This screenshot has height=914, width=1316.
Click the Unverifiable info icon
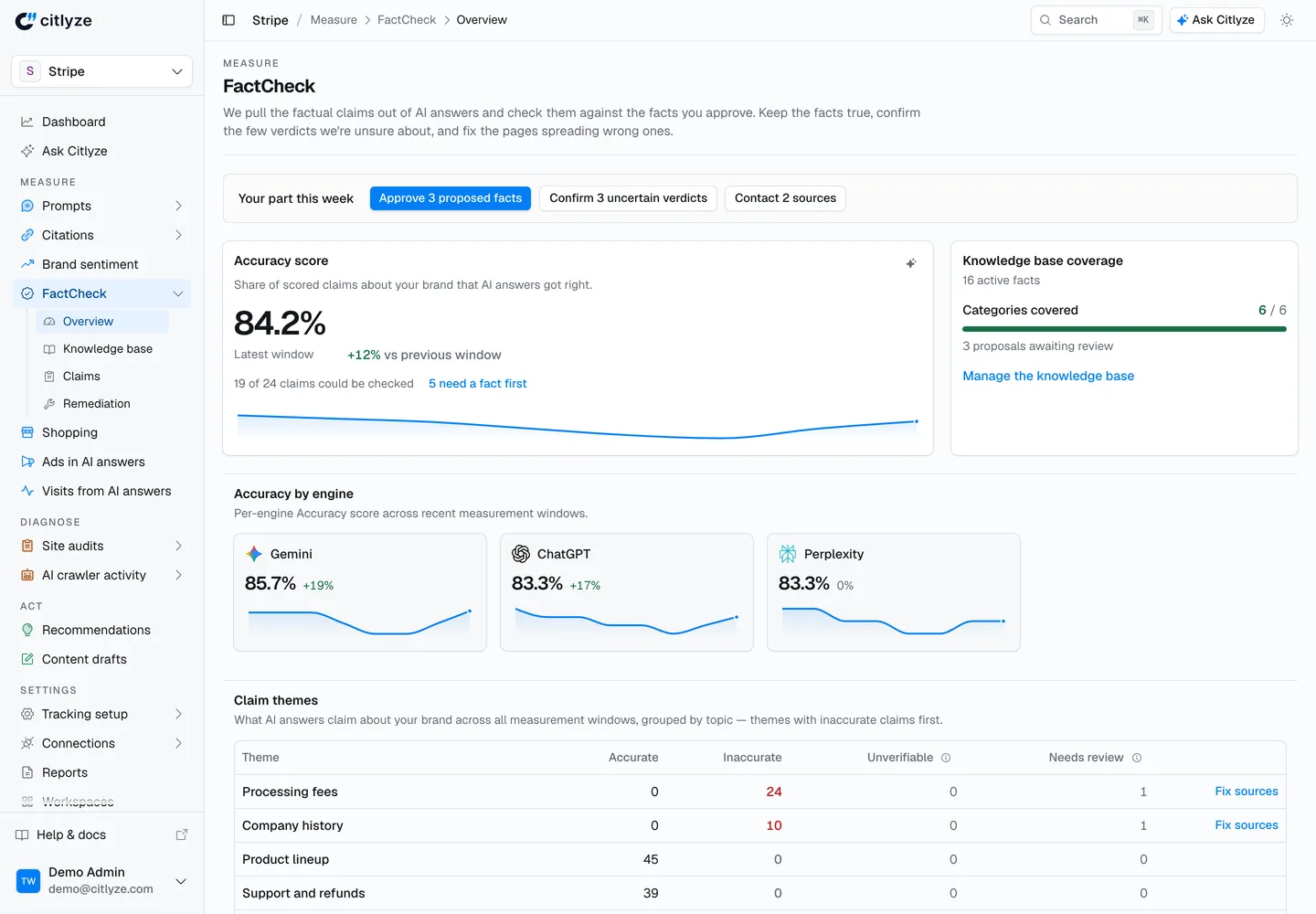[x=946, y=758]
